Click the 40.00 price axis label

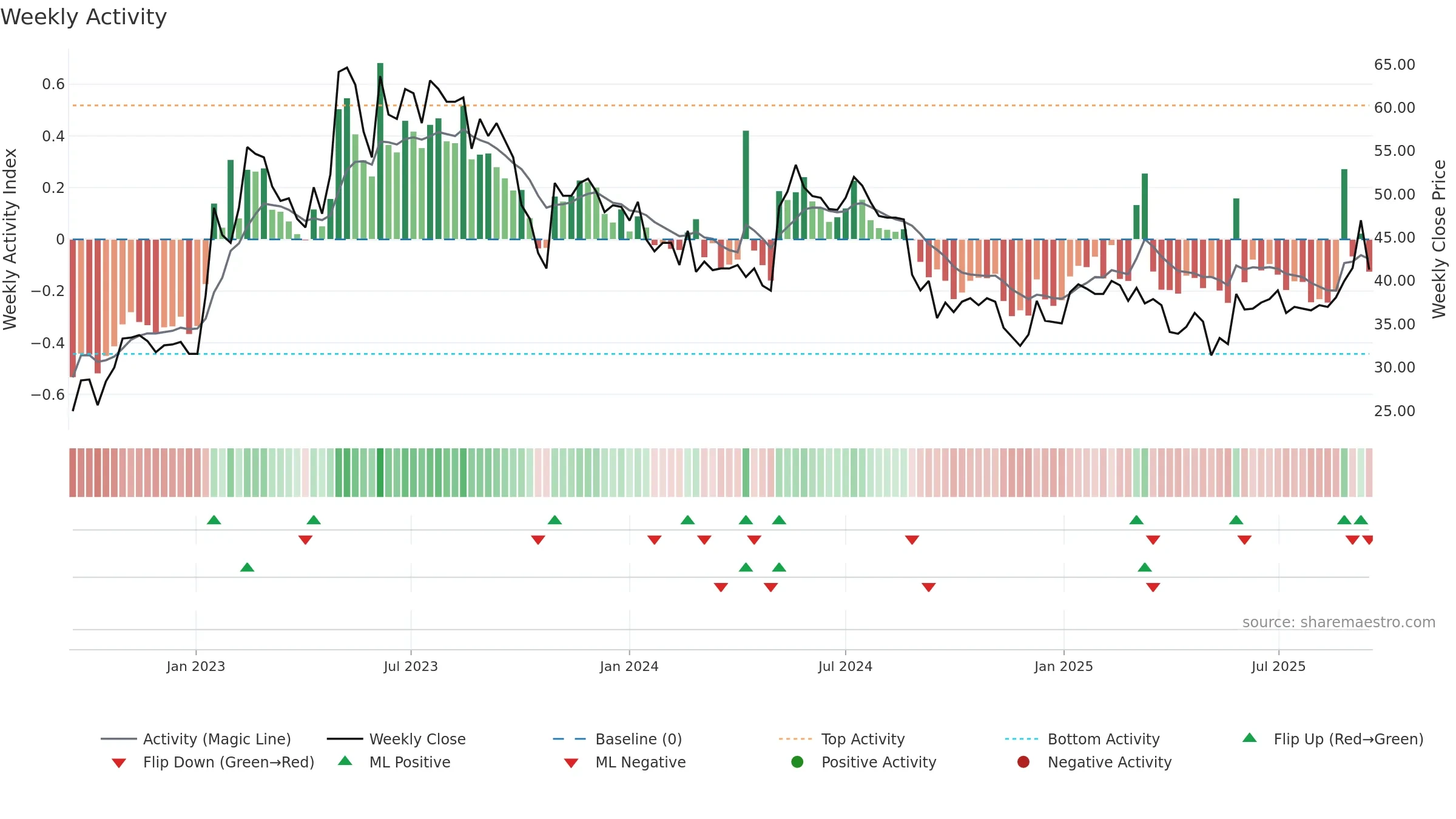(x=1395, y=281)
